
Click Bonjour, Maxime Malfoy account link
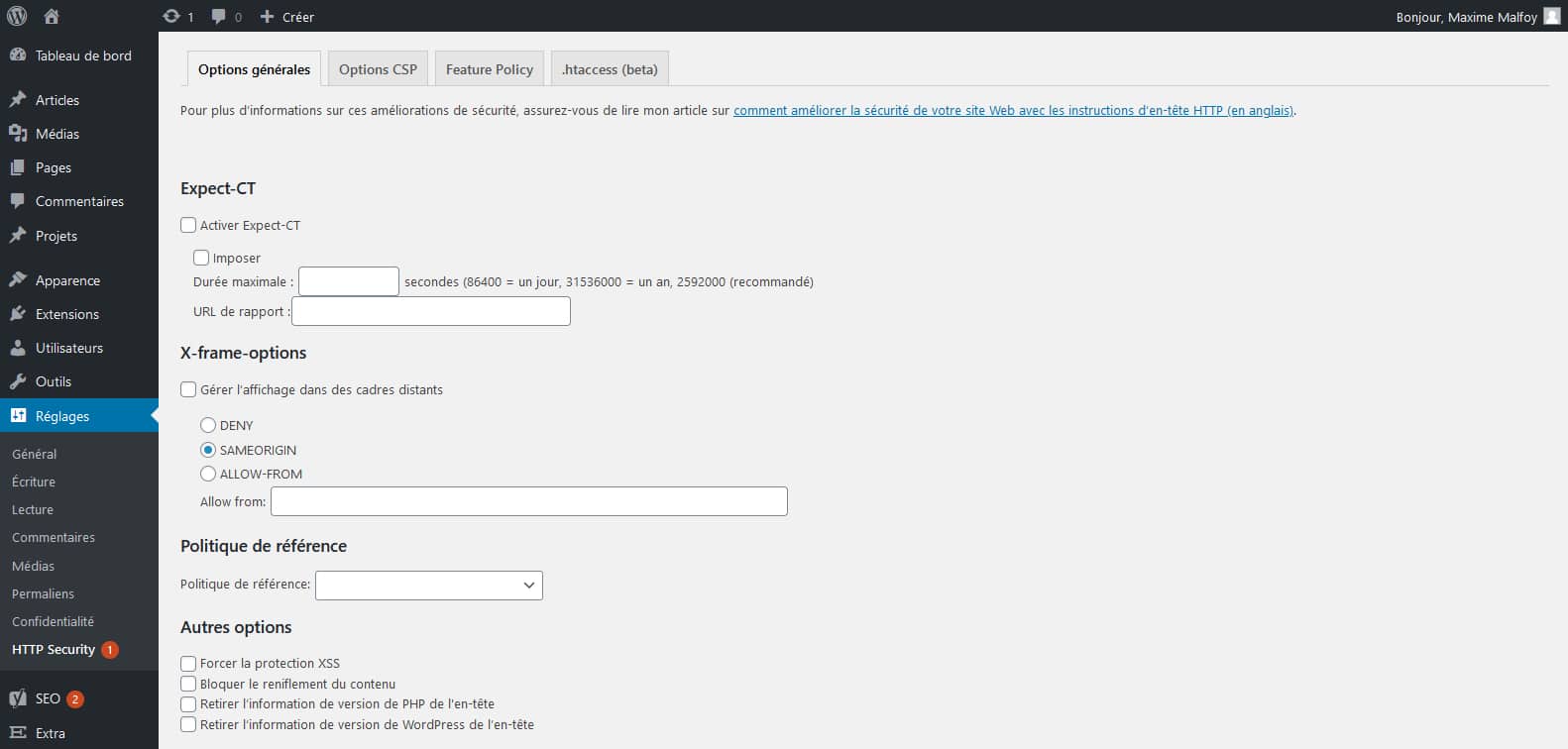(1467, 17)
